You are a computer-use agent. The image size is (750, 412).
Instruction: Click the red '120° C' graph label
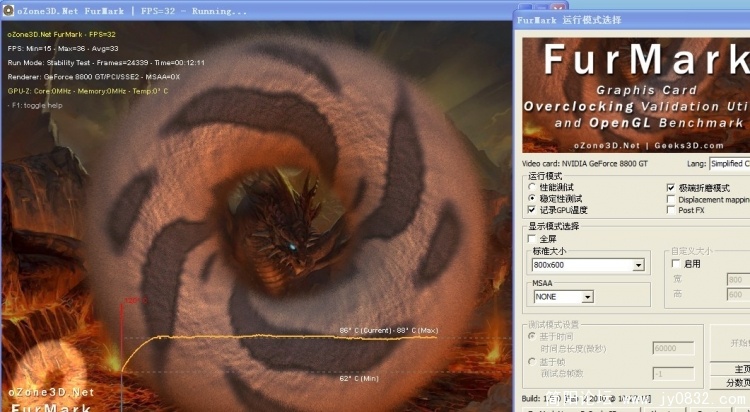point(136,301)
